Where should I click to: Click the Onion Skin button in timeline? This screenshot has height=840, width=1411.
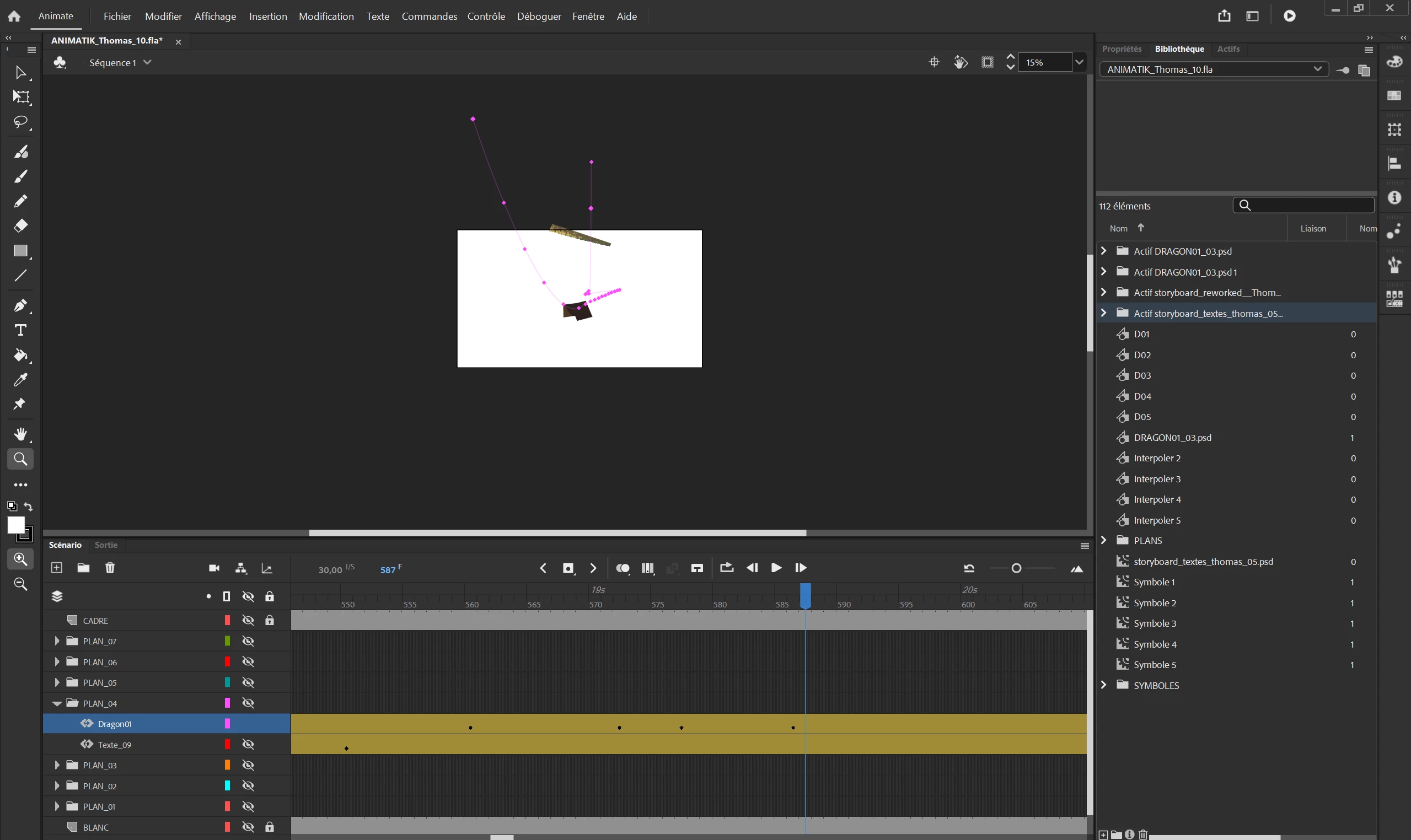(623, 568)
